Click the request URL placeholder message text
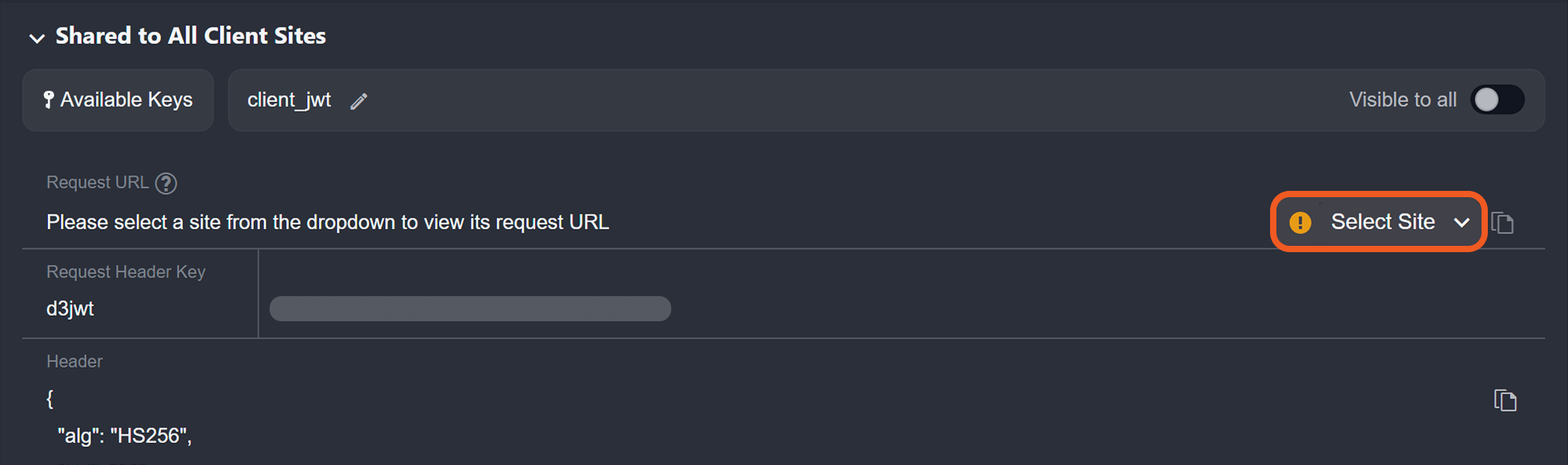 click(327, 222)
